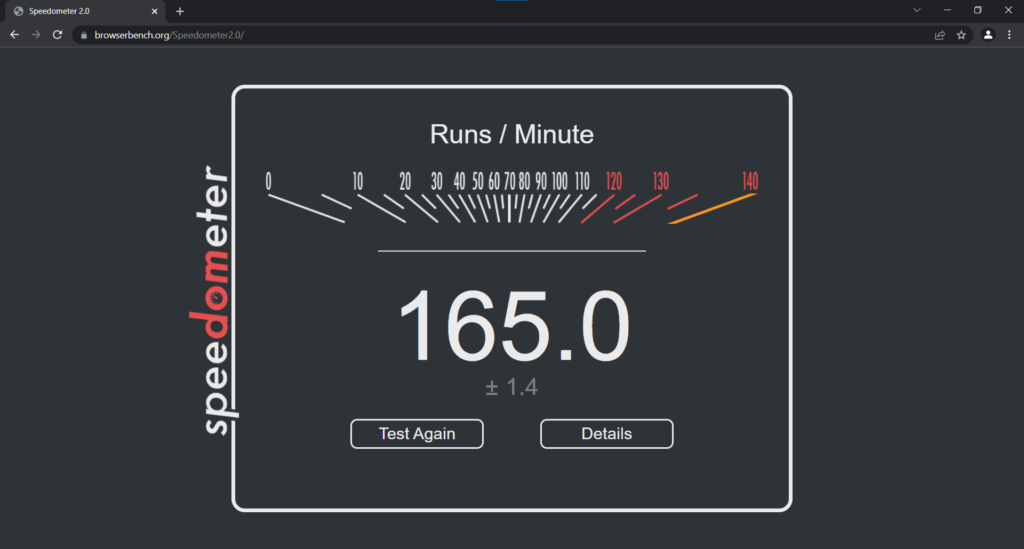Run the benchmark with Test Again
The width and height of the screenshot is (1024, 549).
(x=417, y=434)
